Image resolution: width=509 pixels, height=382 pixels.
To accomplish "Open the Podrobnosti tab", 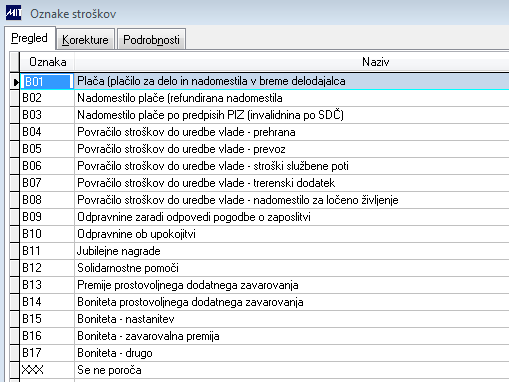I will [151, 40].
